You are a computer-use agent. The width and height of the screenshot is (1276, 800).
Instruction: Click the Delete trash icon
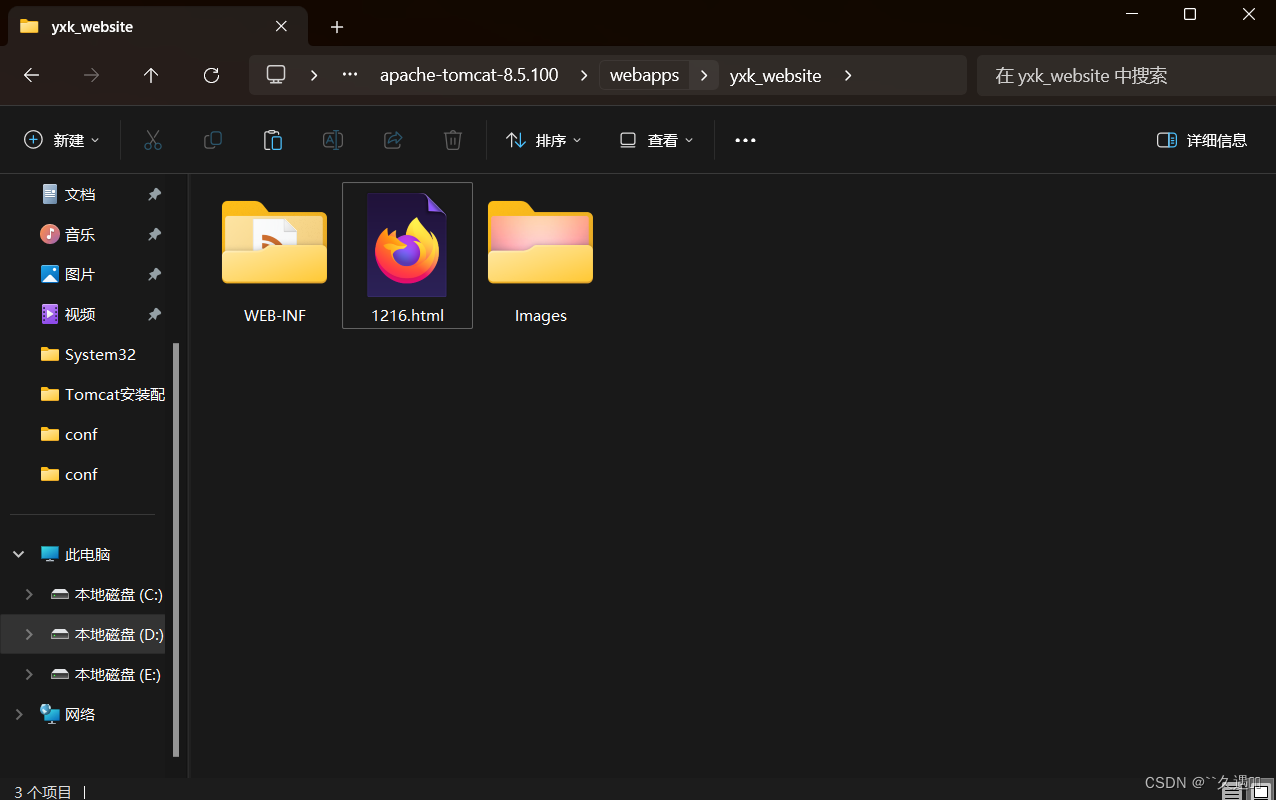pyautogui.click(x=453, y=141)
